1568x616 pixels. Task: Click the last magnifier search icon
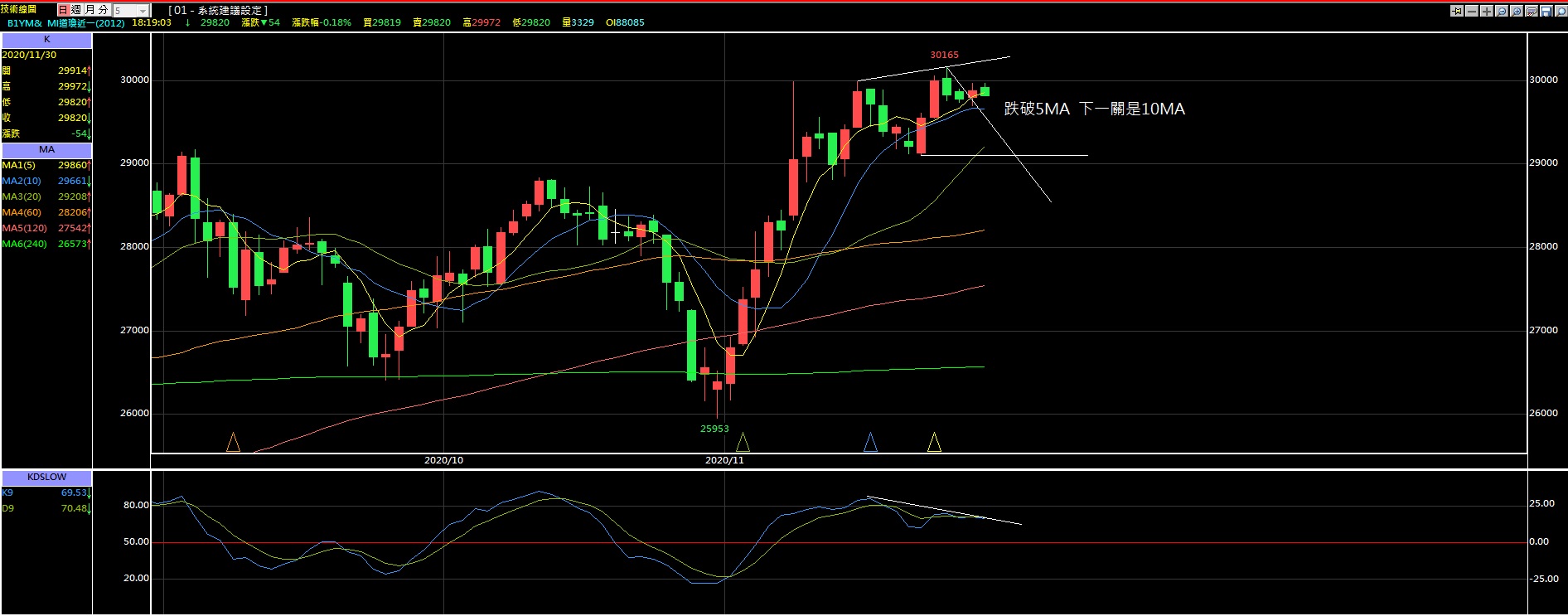coord(1561,11)
